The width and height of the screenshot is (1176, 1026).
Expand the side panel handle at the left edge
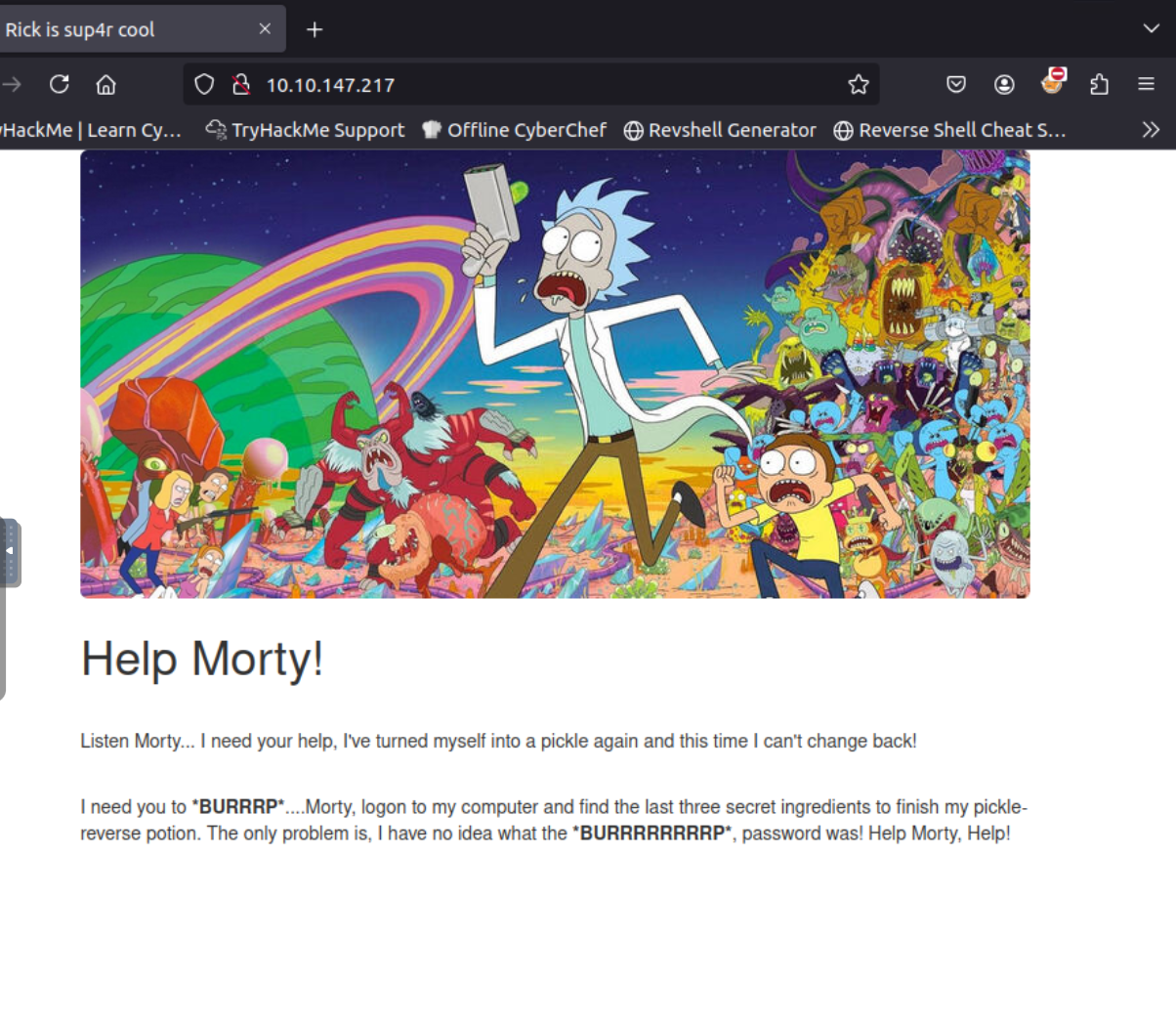pyautogui.click(x=10, y=552)
